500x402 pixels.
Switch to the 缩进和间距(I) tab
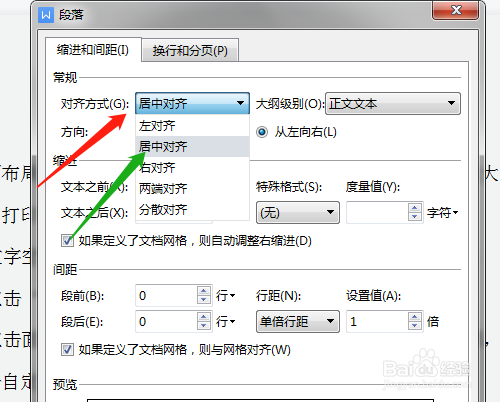(x=93, y=50)
